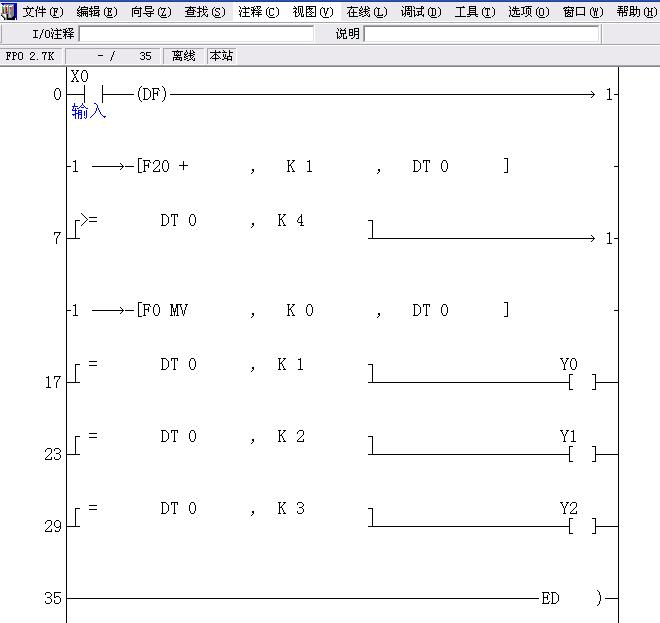Open the 在线(L) menu
The width and height of the screenshot is (660, 623).
(367, 12)
